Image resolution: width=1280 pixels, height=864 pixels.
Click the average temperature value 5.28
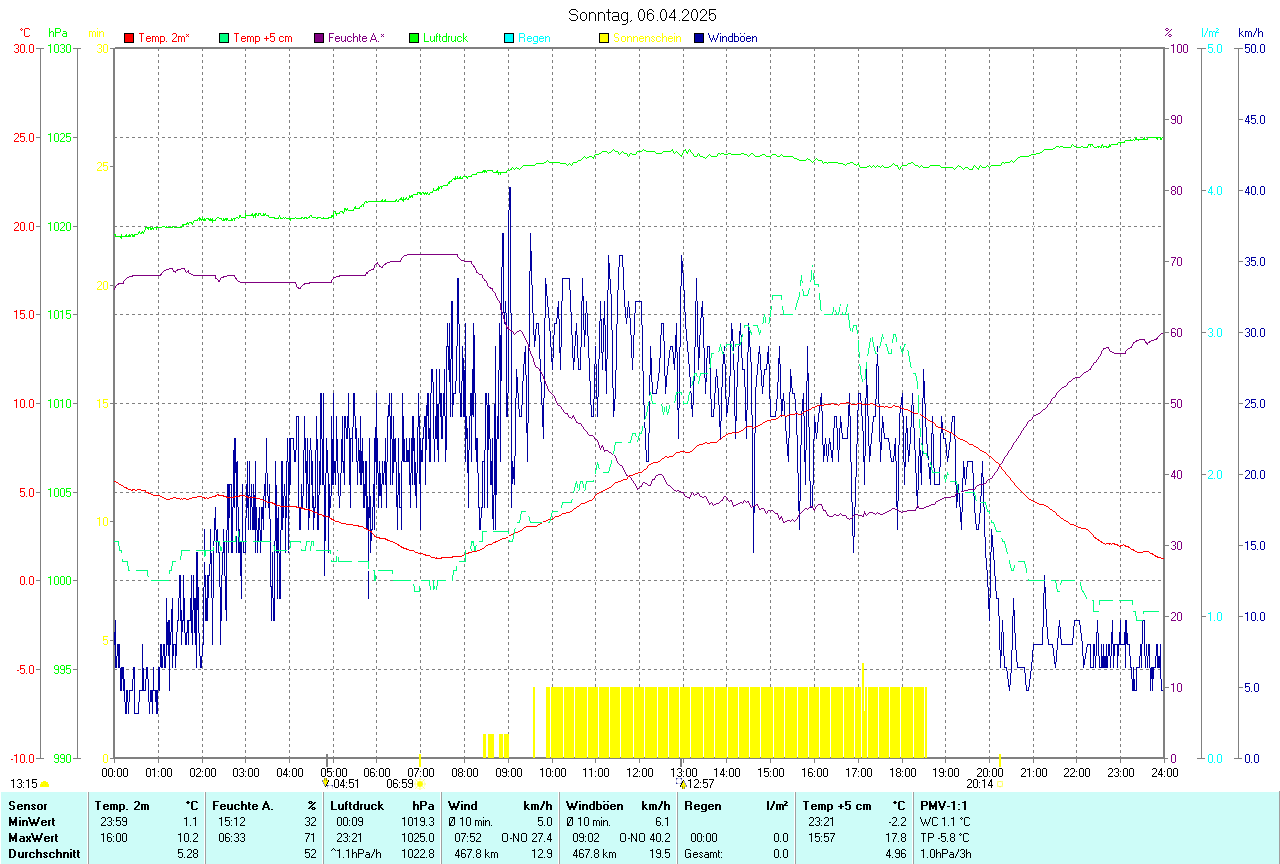[x=188, y=854]
